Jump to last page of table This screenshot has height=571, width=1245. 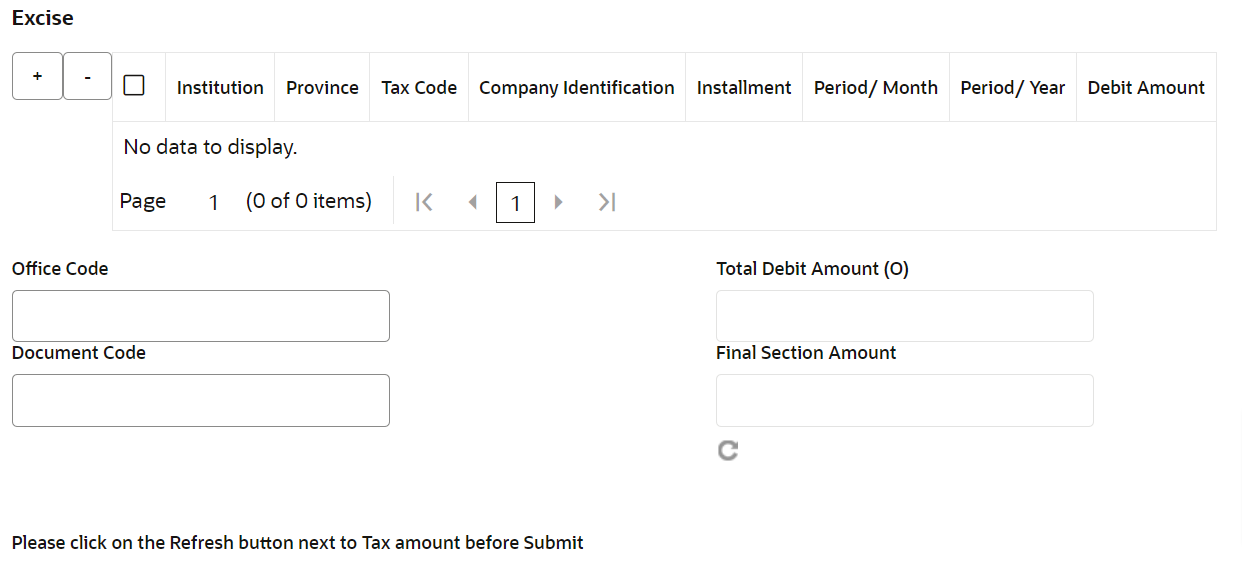tap(606, 202)
